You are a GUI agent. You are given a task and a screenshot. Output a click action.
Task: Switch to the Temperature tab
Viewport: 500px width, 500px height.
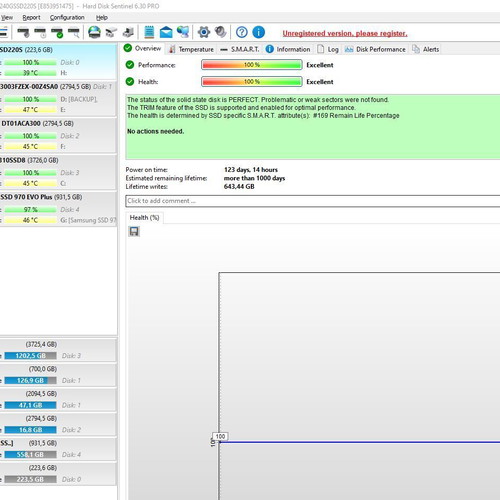point(191,49)
